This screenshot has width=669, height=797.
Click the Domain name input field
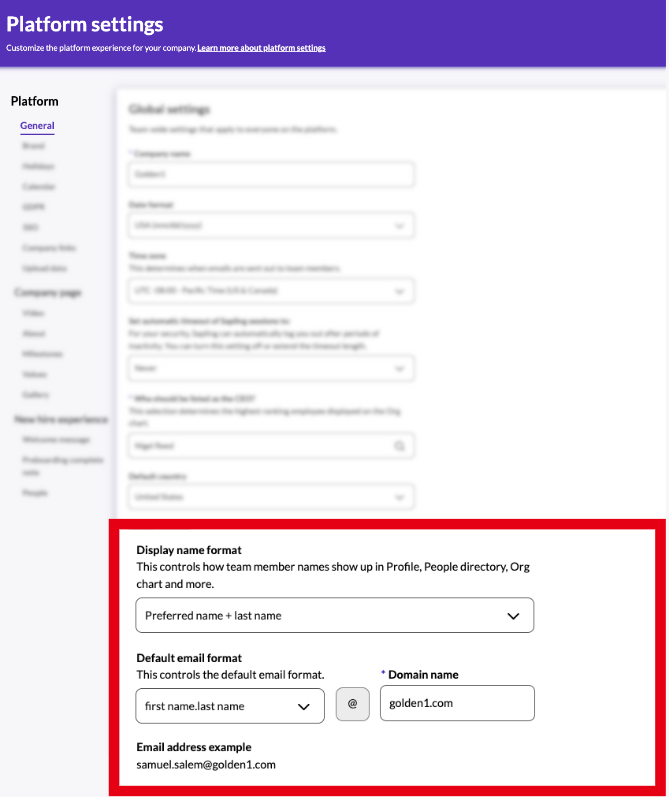[x=457, y=703]
